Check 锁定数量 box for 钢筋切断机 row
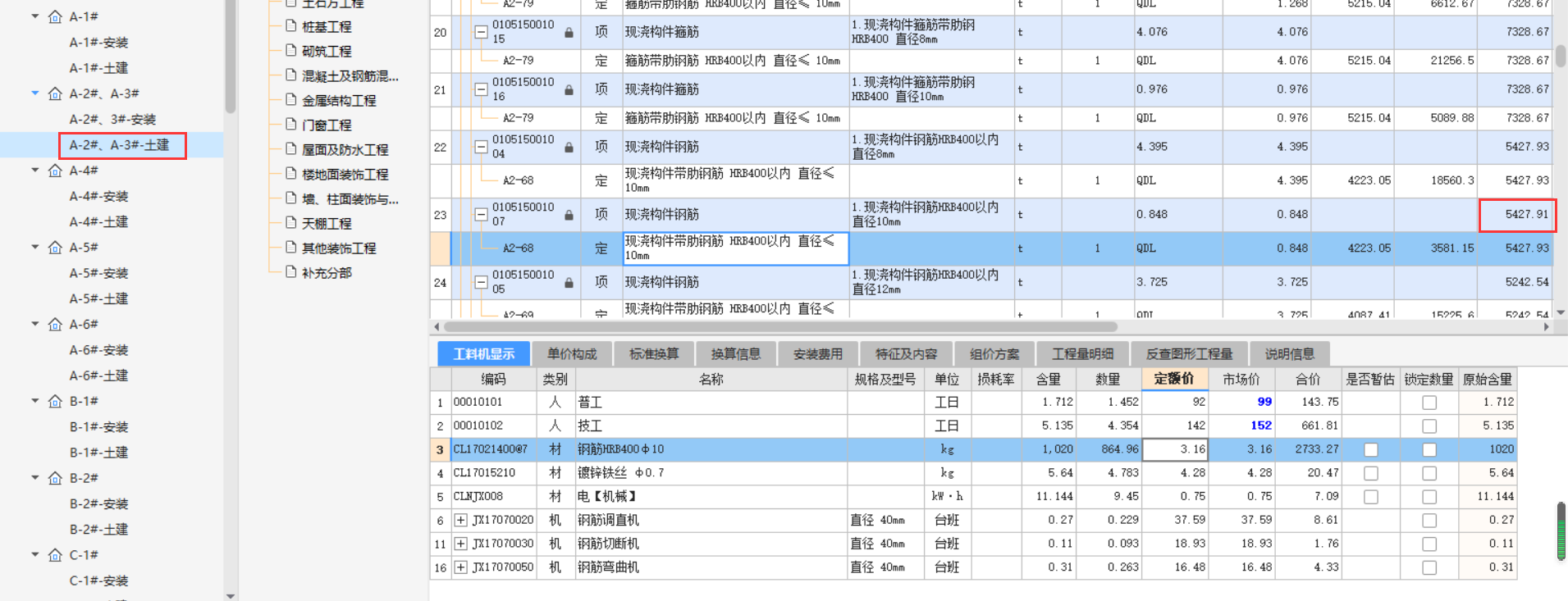Screen dimensions: 1568x601 tap(1429, 544)
